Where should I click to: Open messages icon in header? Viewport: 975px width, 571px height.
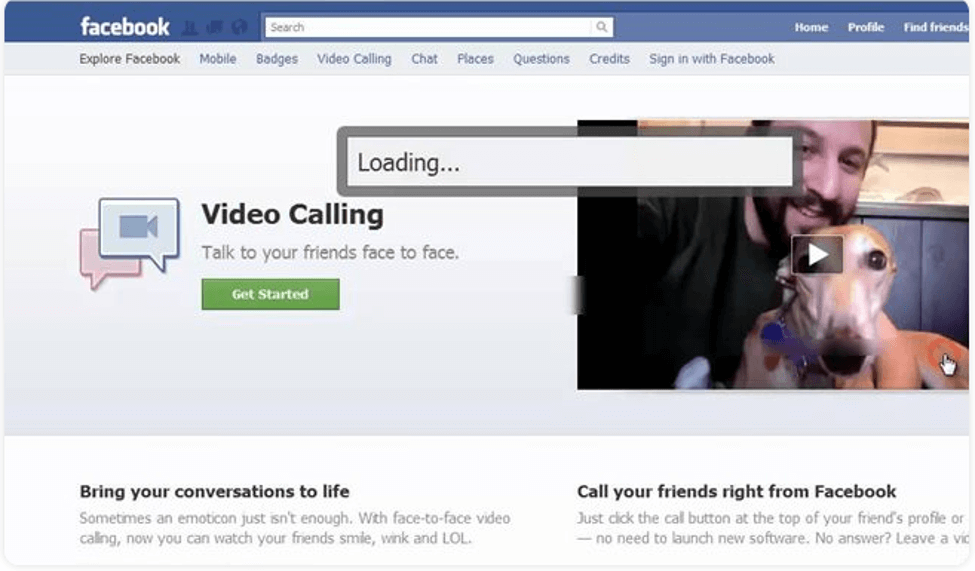pyautogui.click(x=215, y=27)
